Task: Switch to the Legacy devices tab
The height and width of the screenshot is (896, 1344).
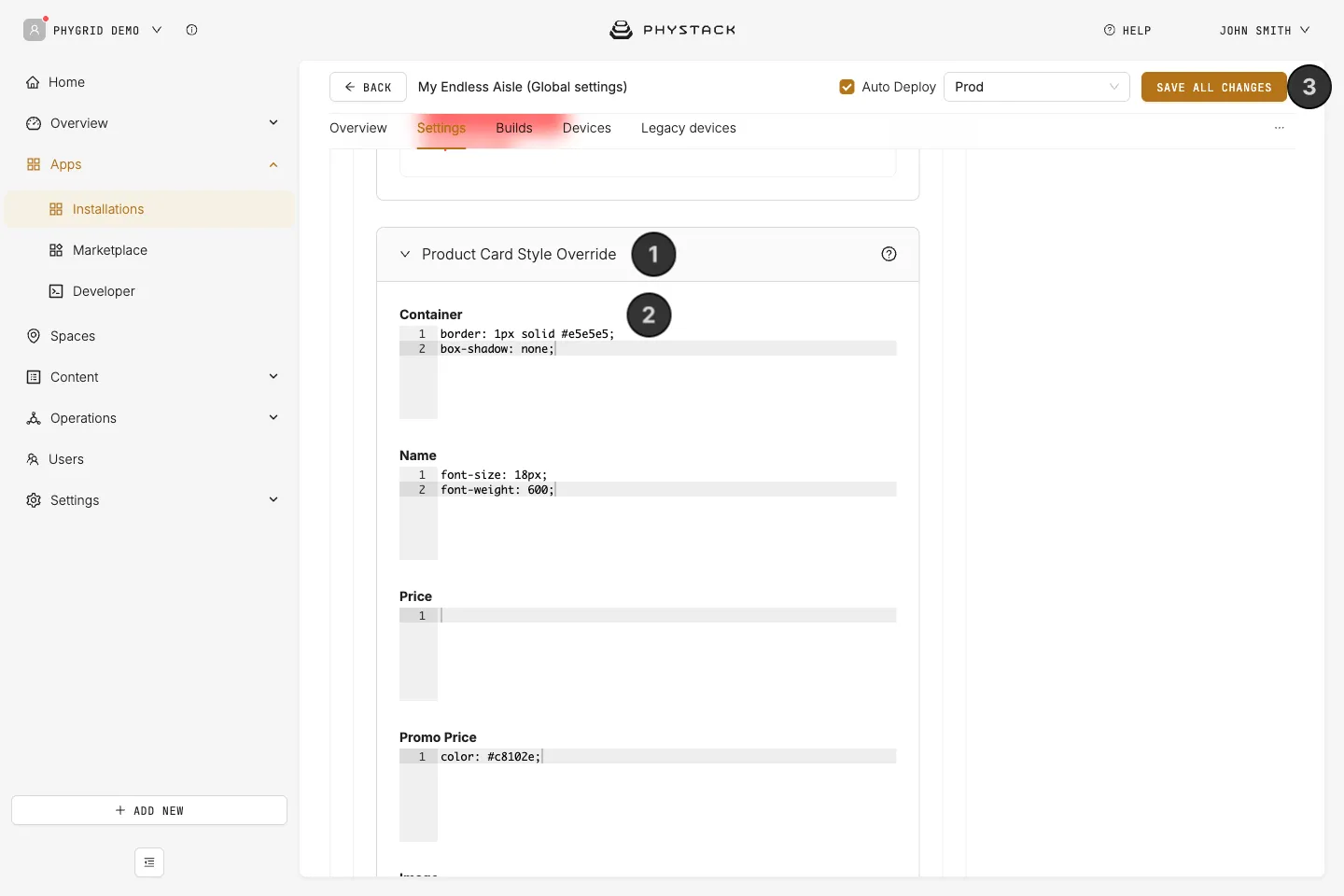Action: pos(689,128)
